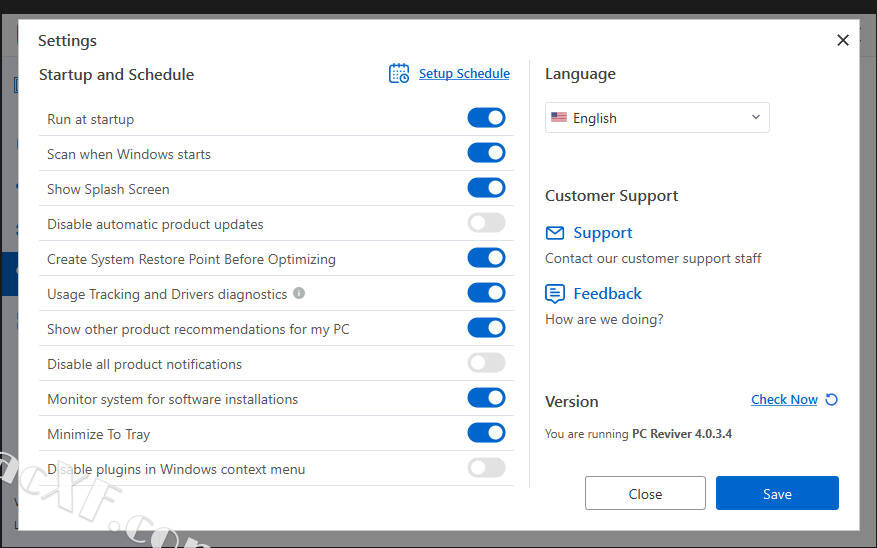
Task: Expand language list using chevron arrow
Action: (755, 118)
